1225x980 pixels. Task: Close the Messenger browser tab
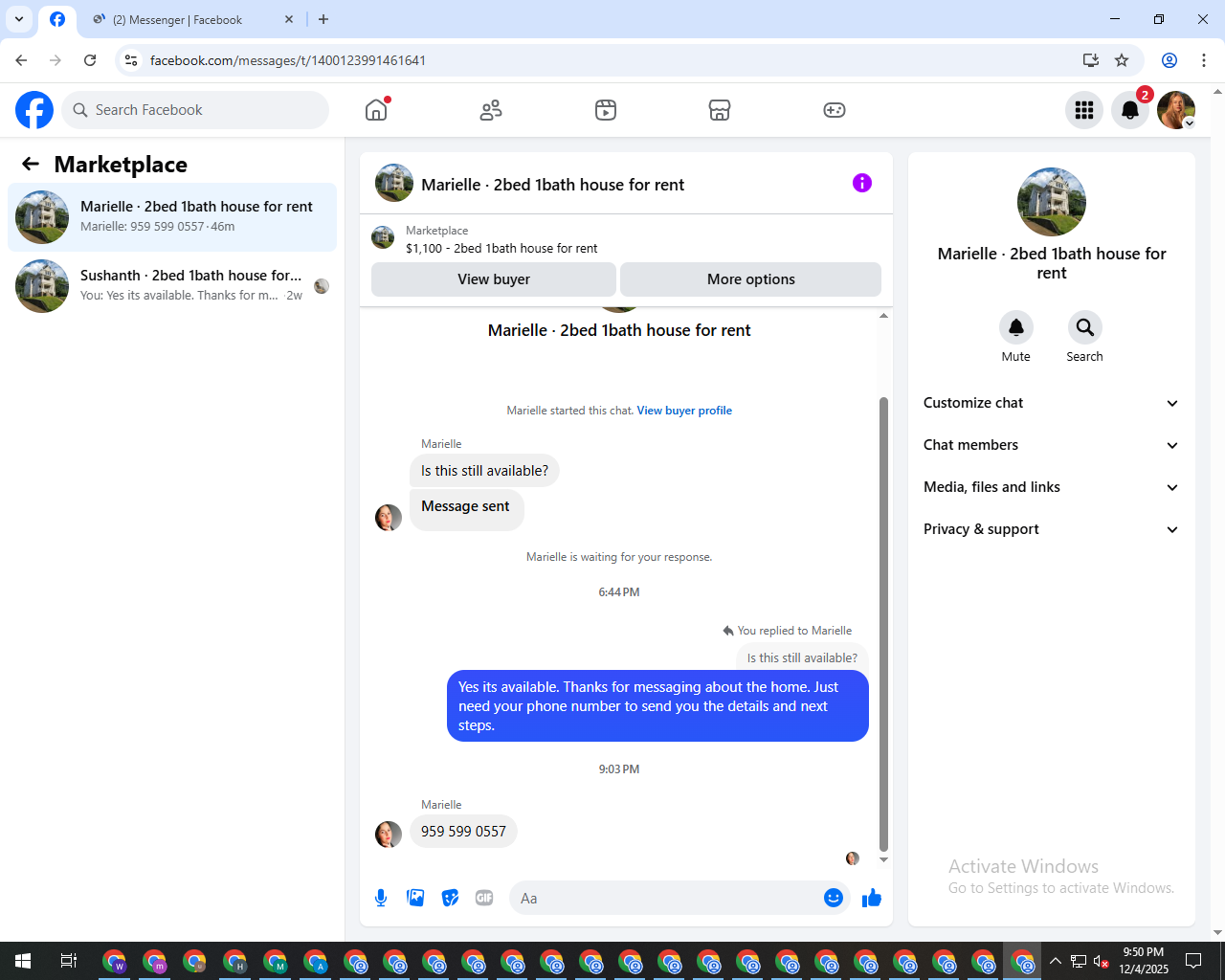289,19
